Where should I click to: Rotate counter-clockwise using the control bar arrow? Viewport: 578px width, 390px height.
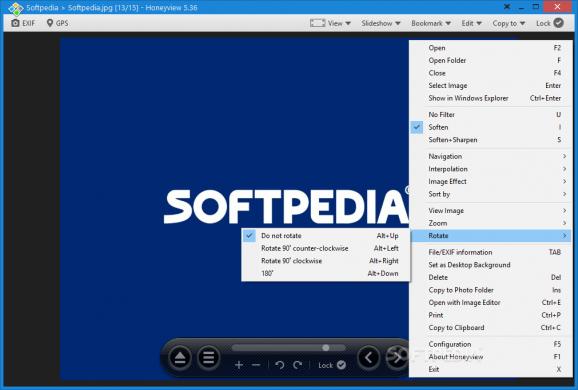pyautogui.click(x=280, y=365)
